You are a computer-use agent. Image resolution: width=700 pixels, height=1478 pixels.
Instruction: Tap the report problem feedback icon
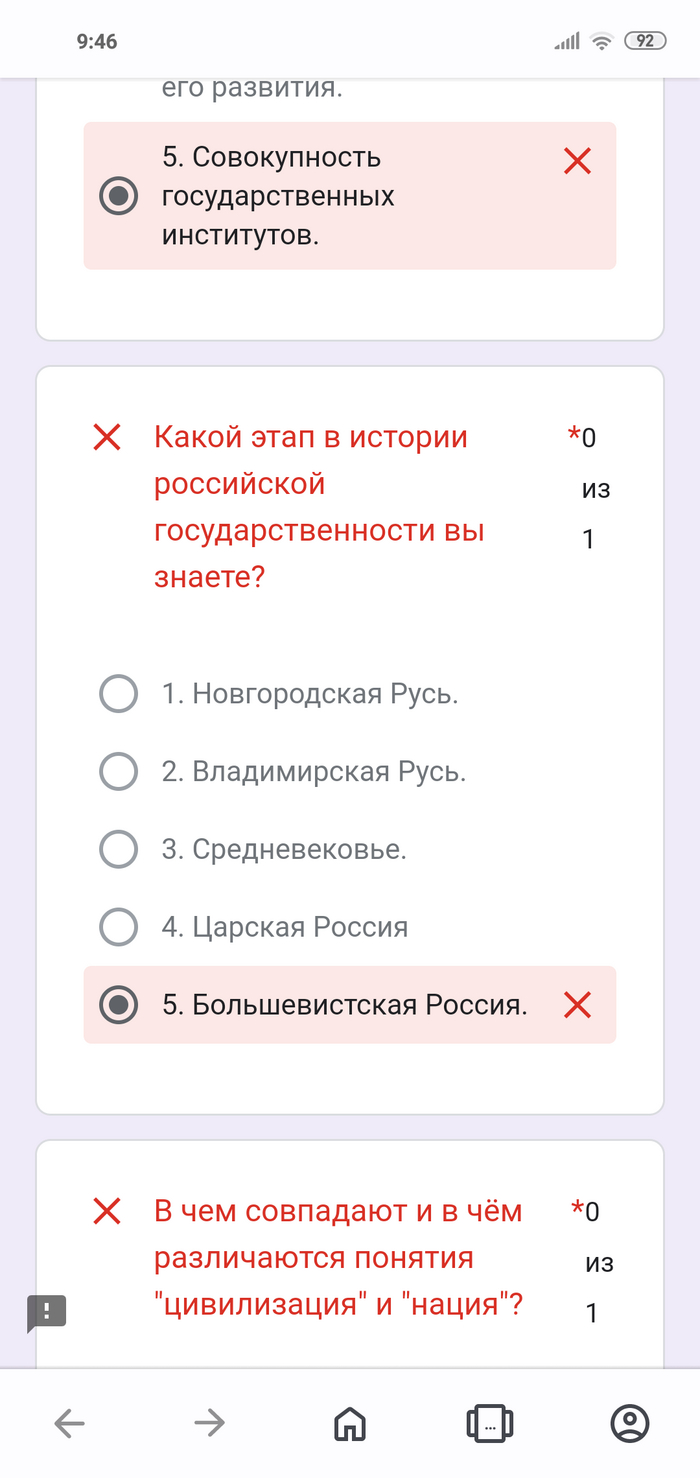tap(47, 1311)
